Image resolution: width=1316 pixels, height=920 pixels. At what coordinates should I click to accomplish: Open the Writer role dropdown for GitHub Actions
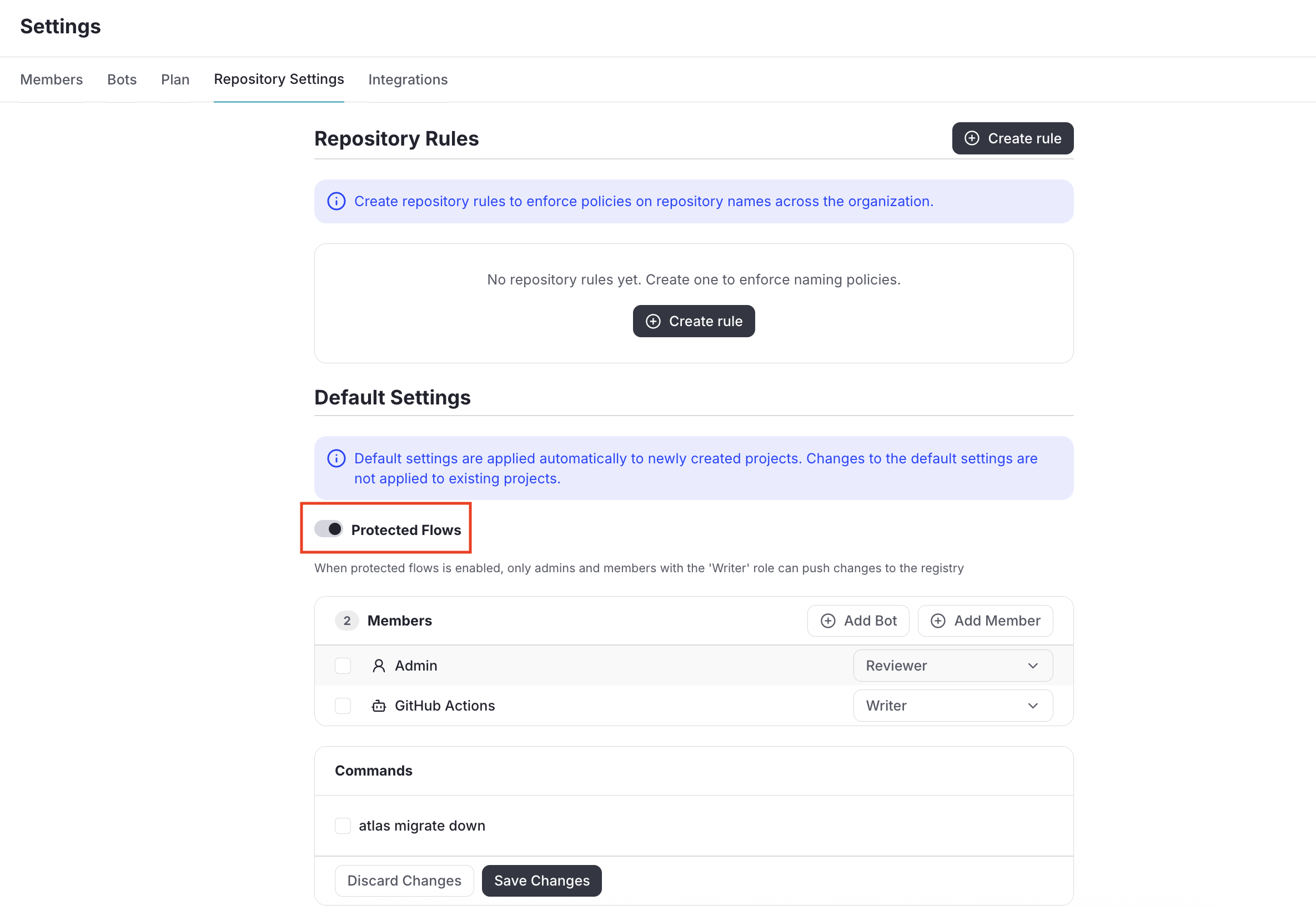coord(953,706)
